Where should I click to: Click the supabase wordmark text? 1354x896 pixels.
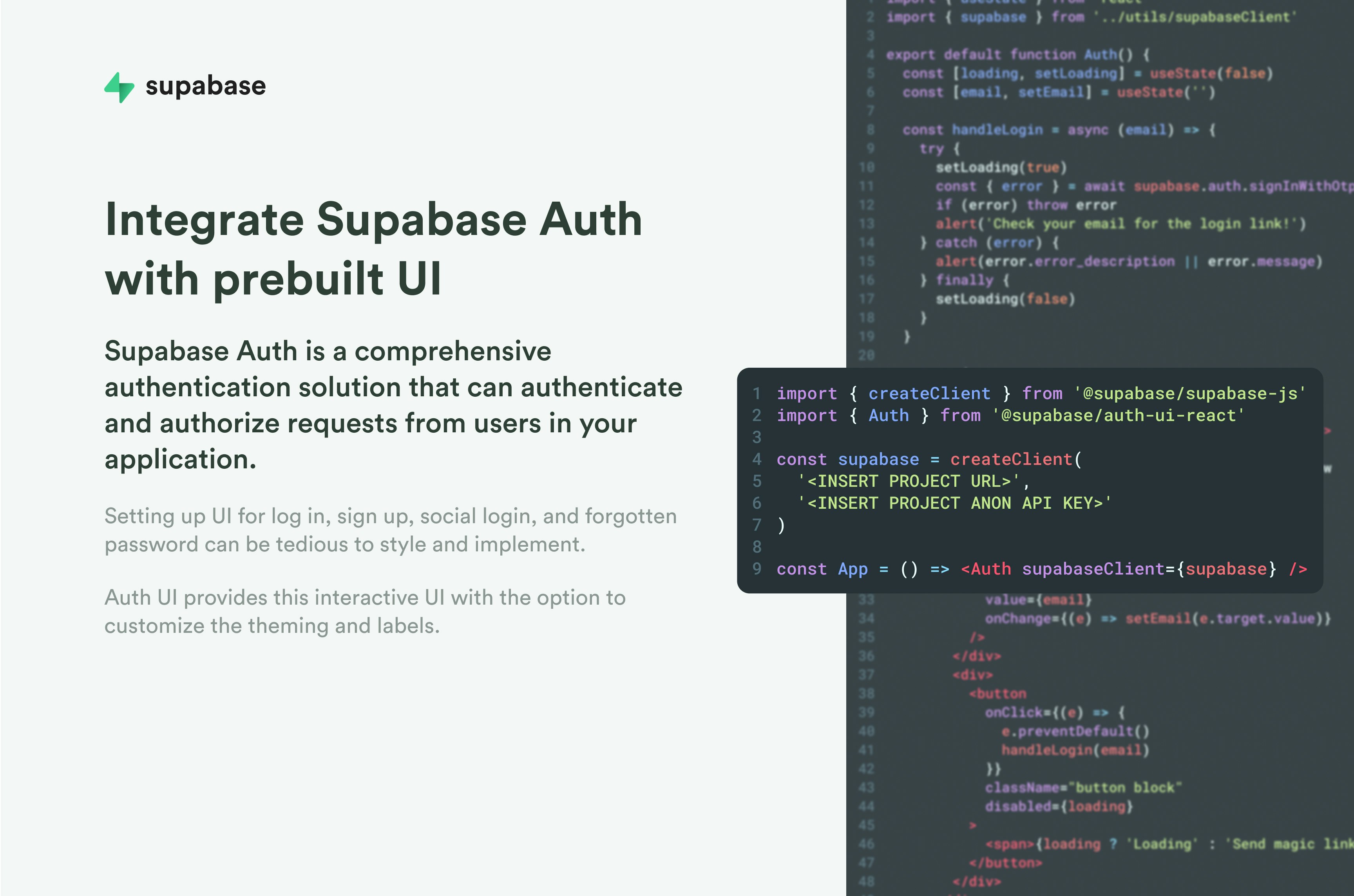coord(206,87)
